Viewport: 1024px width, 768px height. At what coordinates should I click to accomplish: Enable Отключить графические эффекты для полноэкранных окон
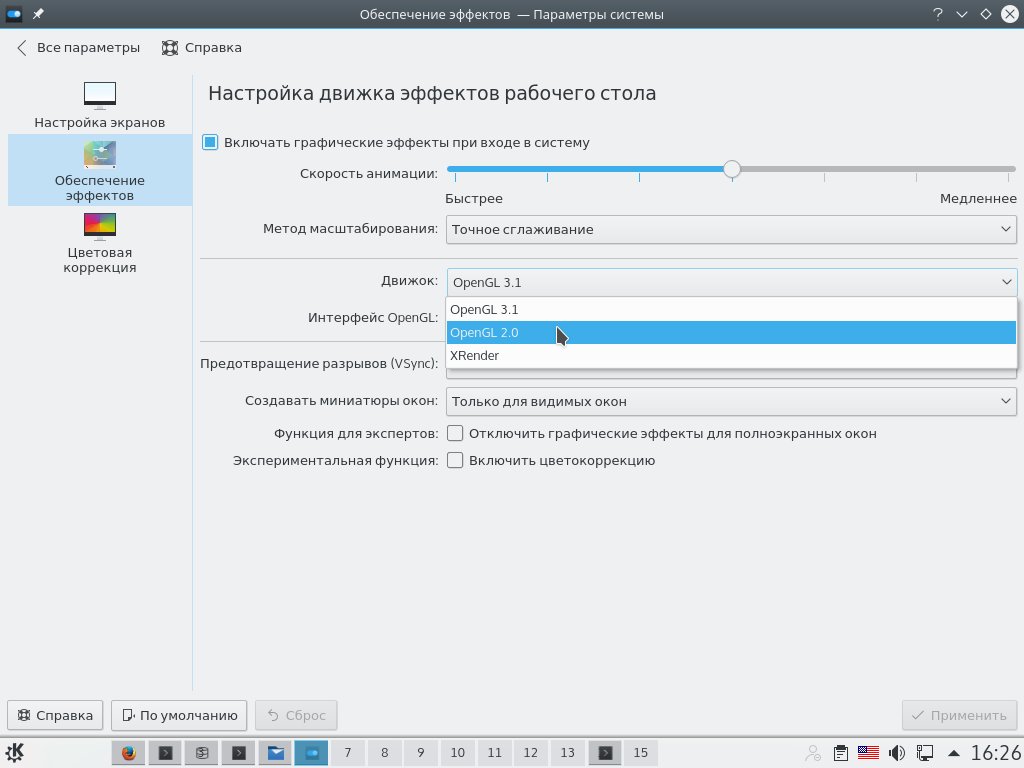pyautogui.click(x=455, y=434)
